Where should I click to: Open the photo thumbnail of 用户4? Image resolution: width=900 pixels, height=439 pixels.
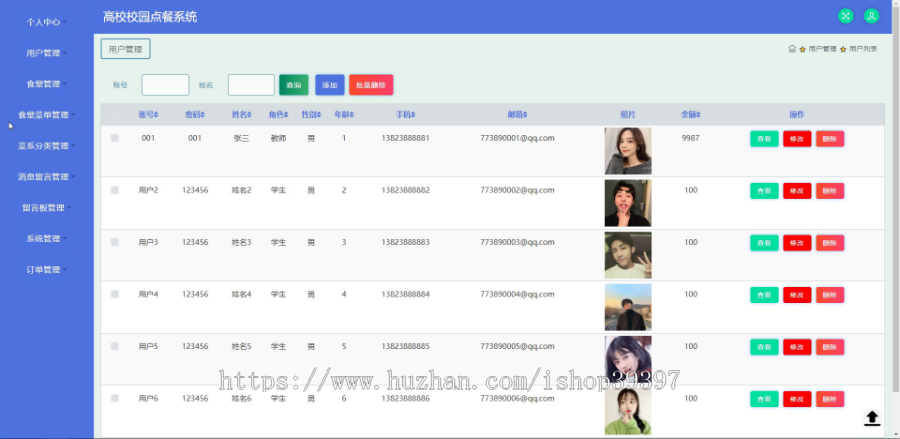[628, 307]
